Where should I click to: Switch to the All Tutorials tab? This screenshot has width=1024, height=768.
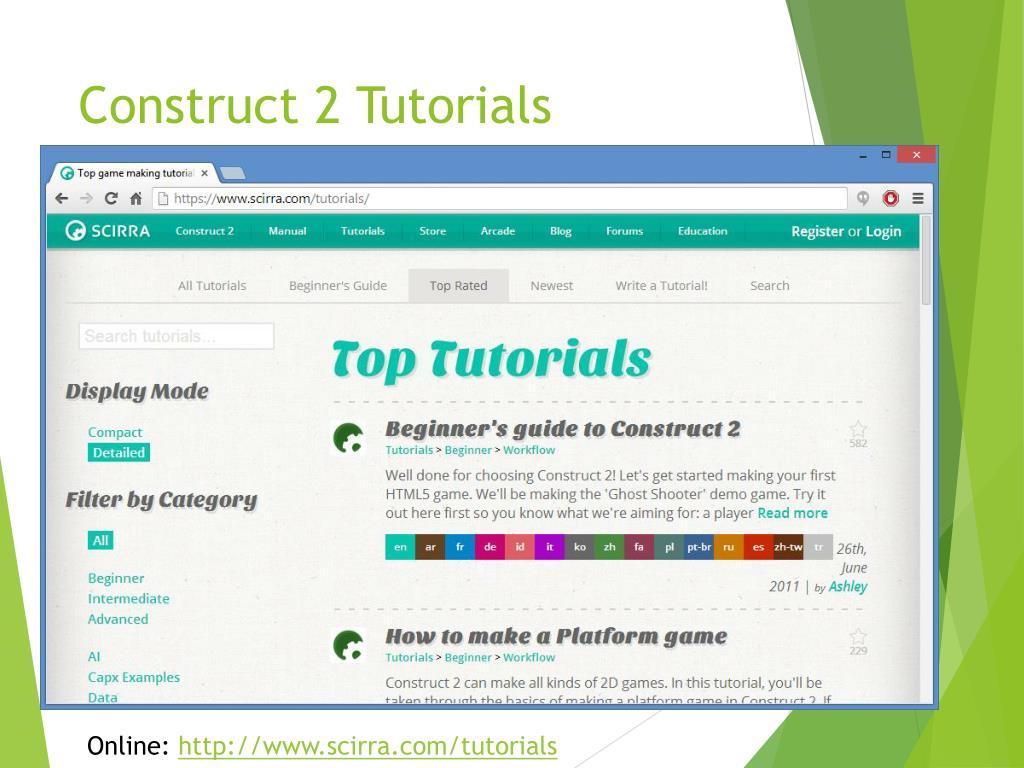point(212,285)
